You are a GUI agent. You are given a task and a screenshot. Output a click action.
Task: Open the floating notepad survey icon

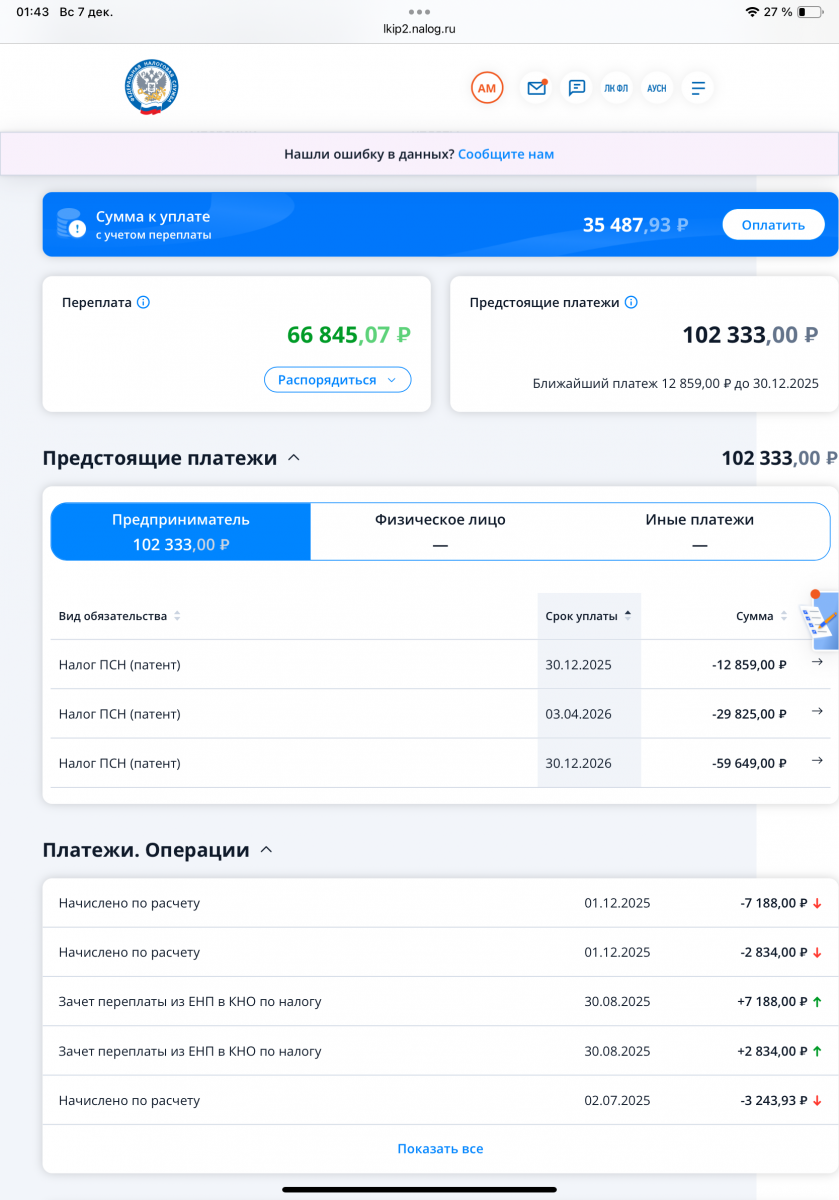[819, 622]
